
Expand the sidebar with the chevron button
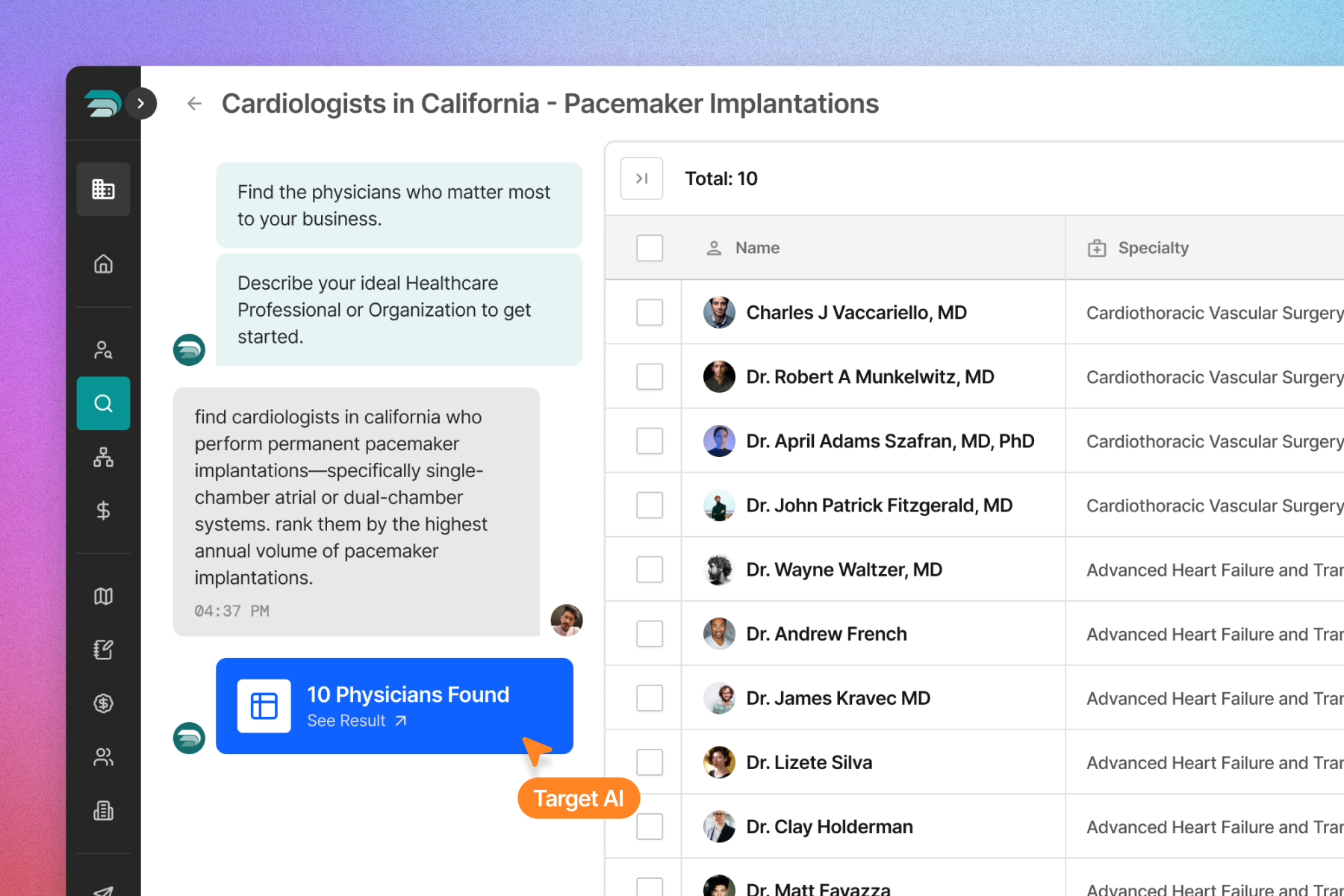140,103
